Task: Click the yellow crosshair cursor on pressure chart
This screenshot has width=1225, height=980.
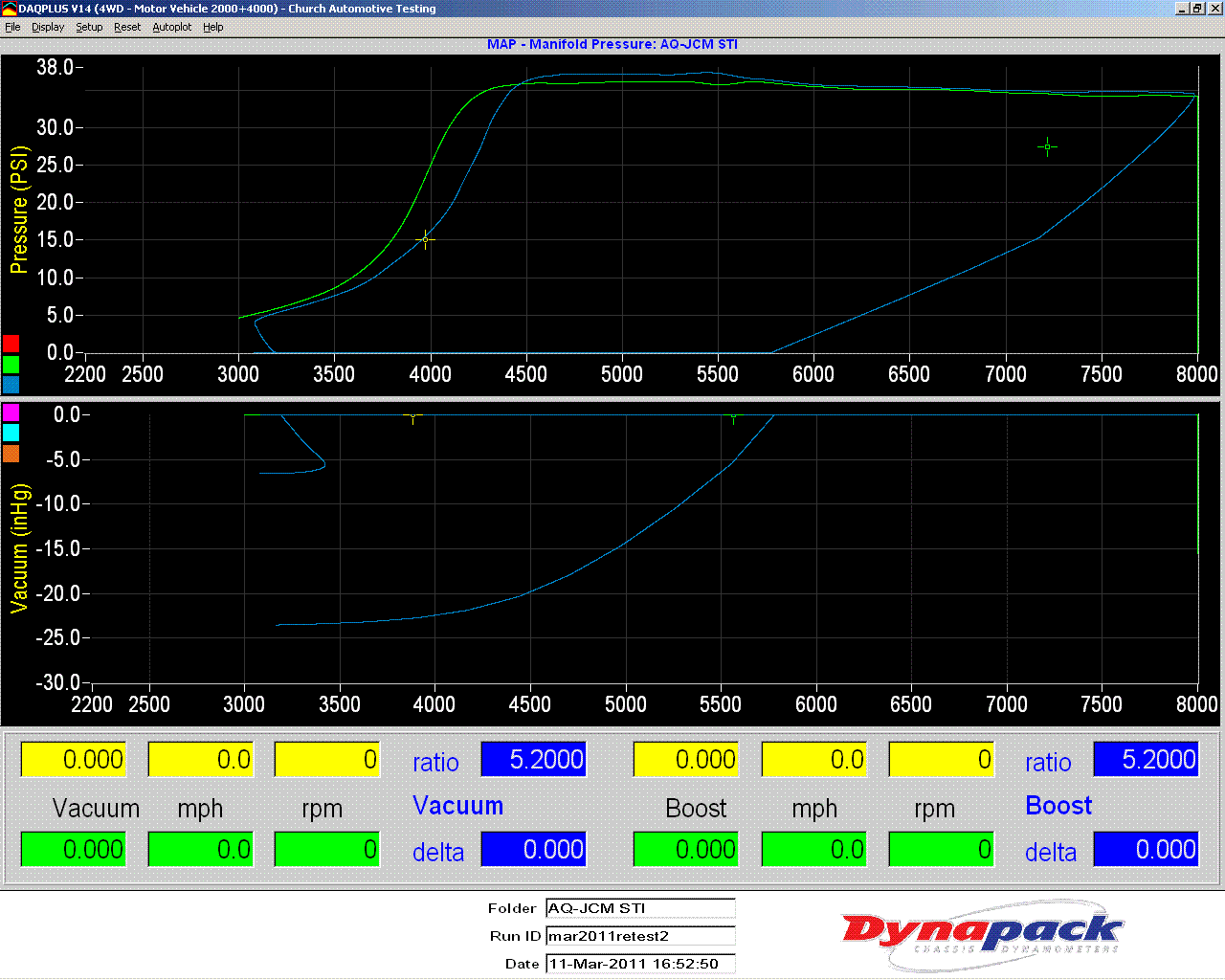Action: click(x=426, y=239)
